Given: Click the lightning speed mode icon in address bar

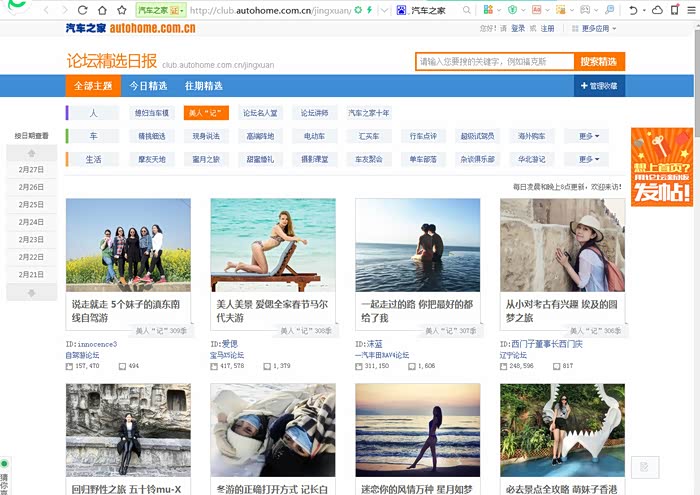Looking at the screenshot, I should click(x=369, y=10).
